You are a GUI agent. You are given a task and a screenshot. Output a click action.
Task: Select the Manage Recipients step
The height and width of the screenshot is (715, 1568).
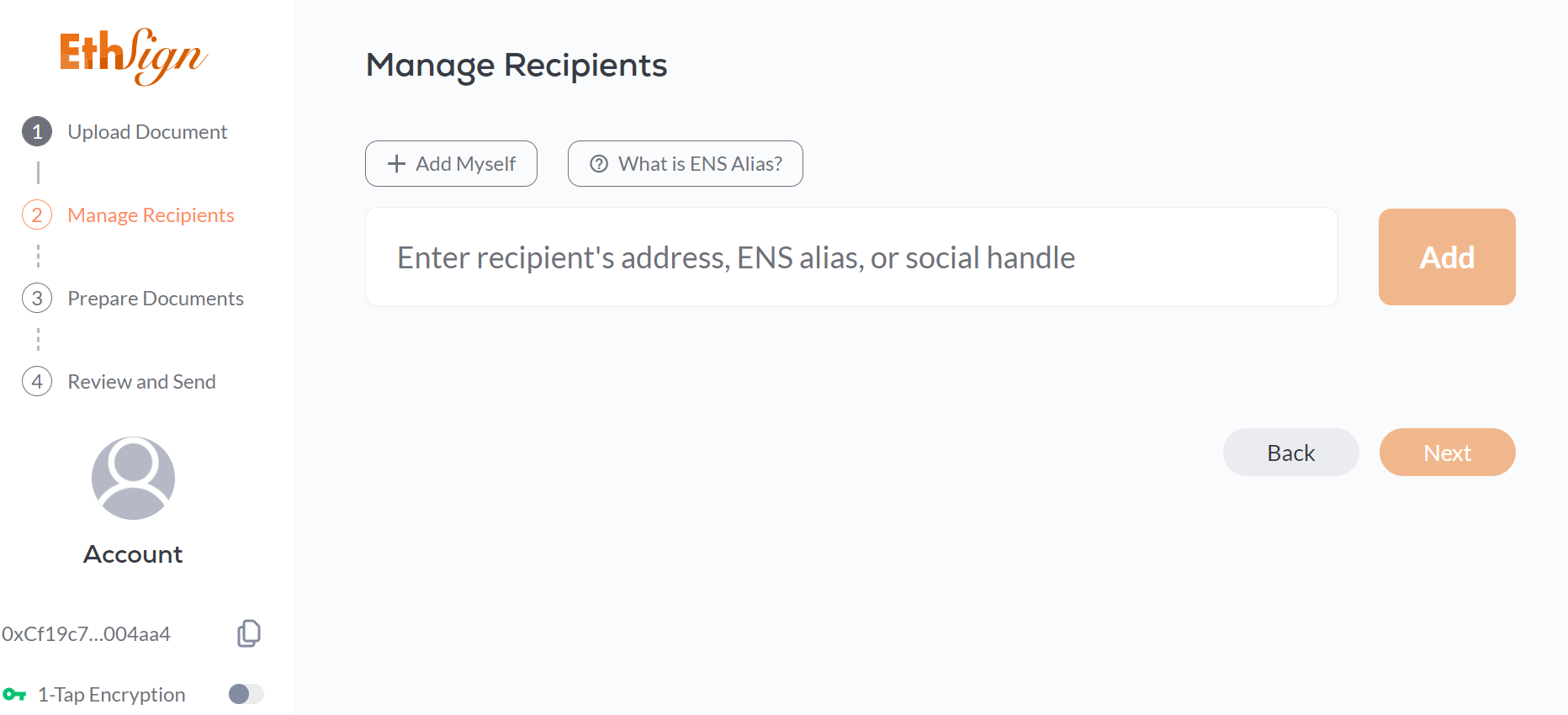point(151,215)
